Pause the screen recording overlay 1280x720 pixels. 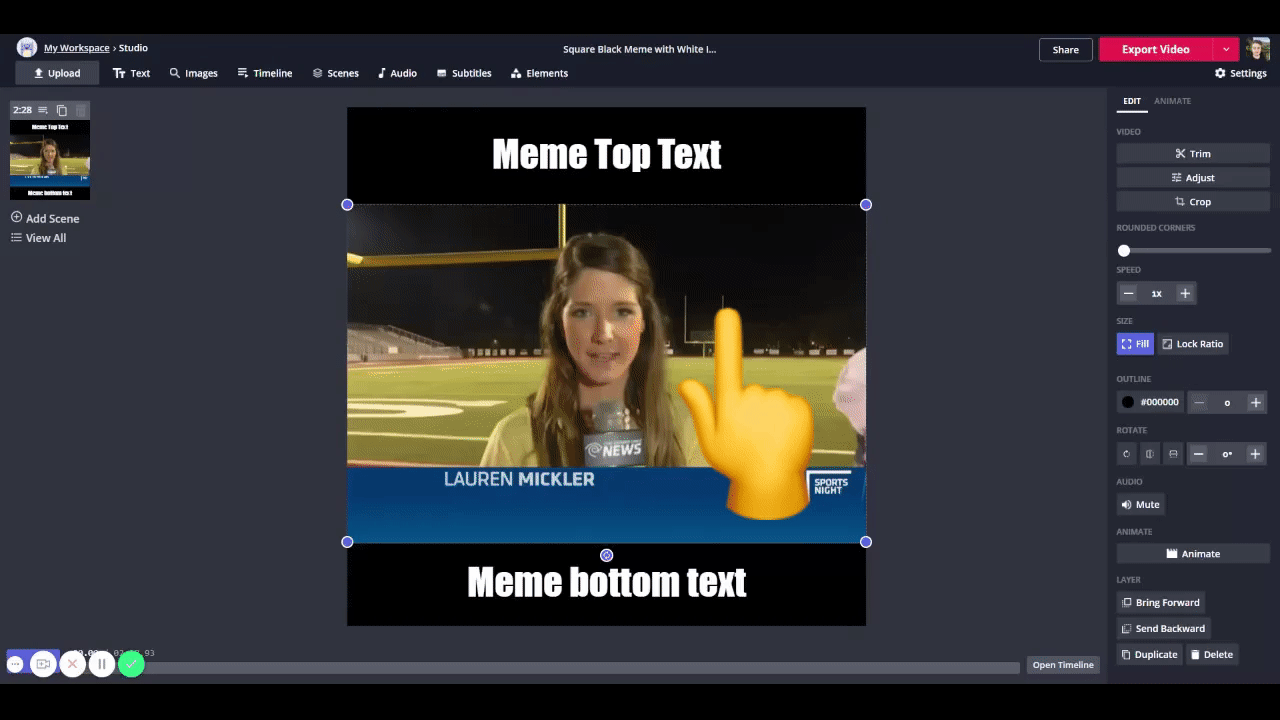click(x=101, y=664)
